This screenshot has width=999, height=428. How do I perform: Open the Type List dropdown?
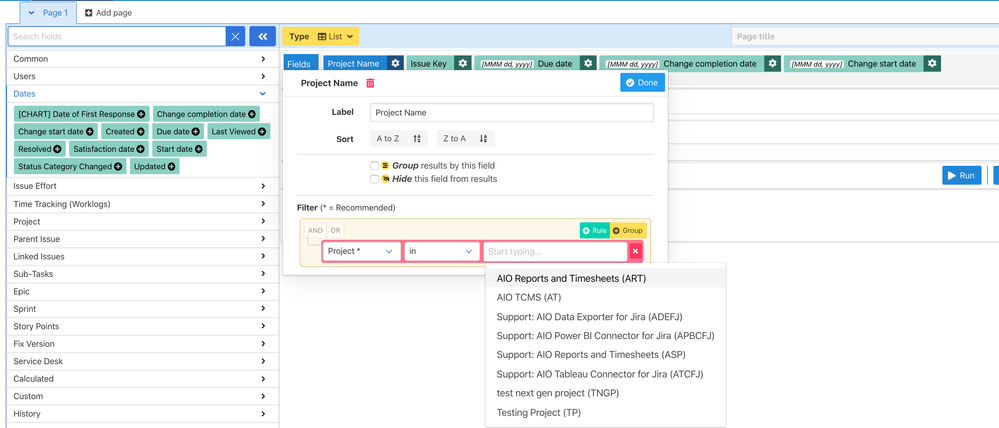point(320,37)
